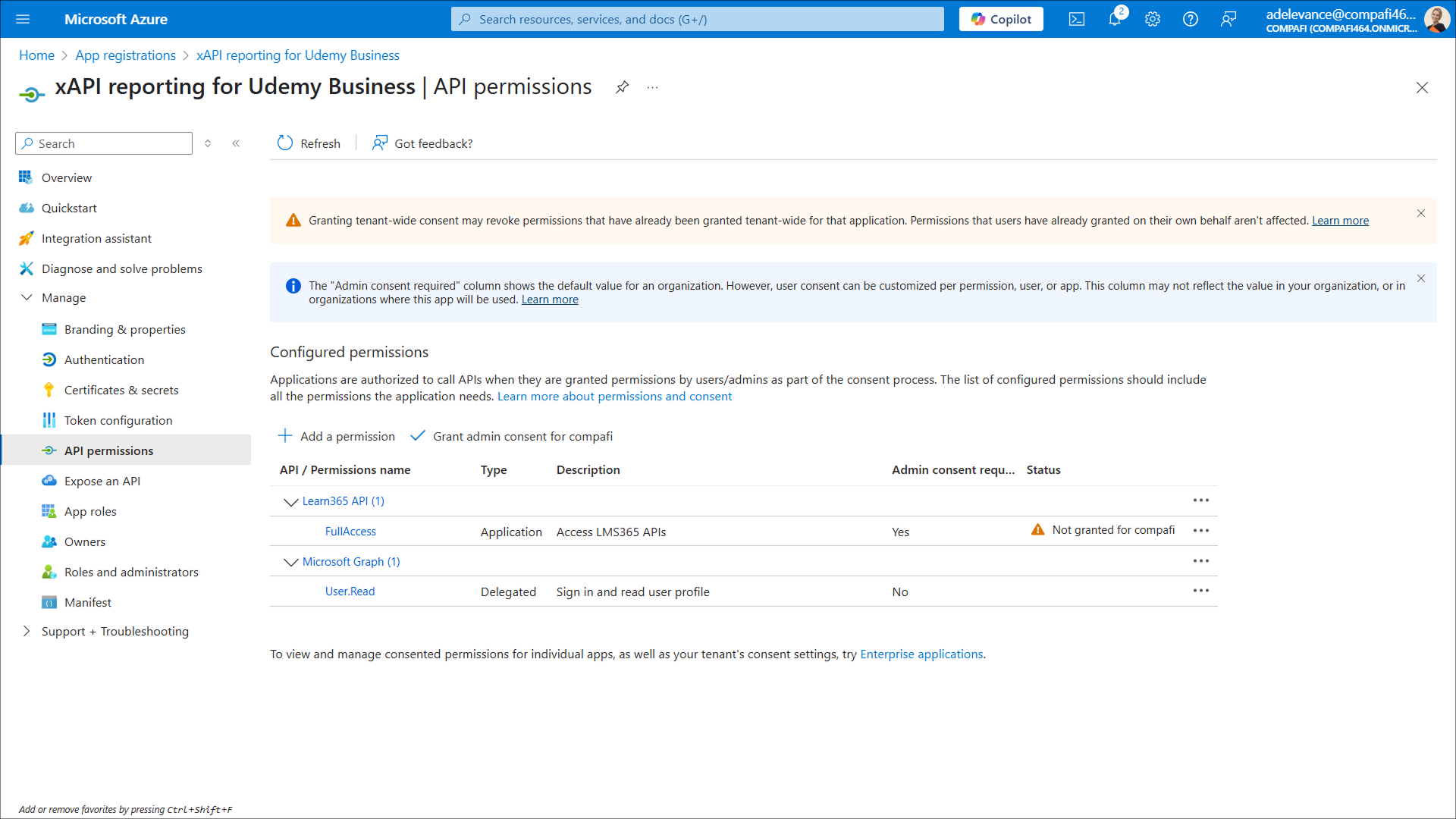This screenshot has width=1456, height=819.
Task: Open portal settings gear
Action: [x=1153, y=19]
